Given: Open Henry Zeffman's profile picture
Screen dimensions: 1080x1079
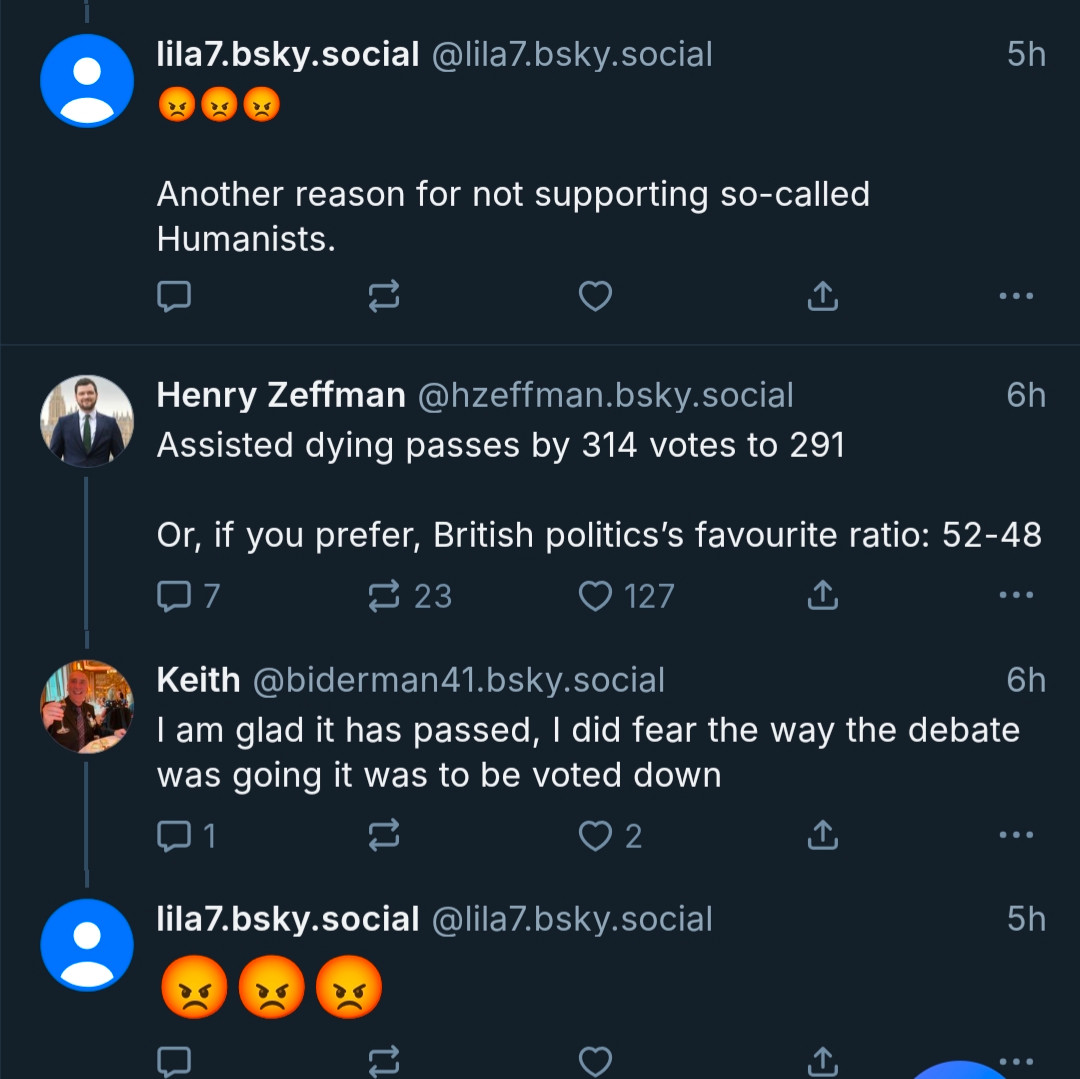Looking at the screenshot, I should click(x=87, y=421).
